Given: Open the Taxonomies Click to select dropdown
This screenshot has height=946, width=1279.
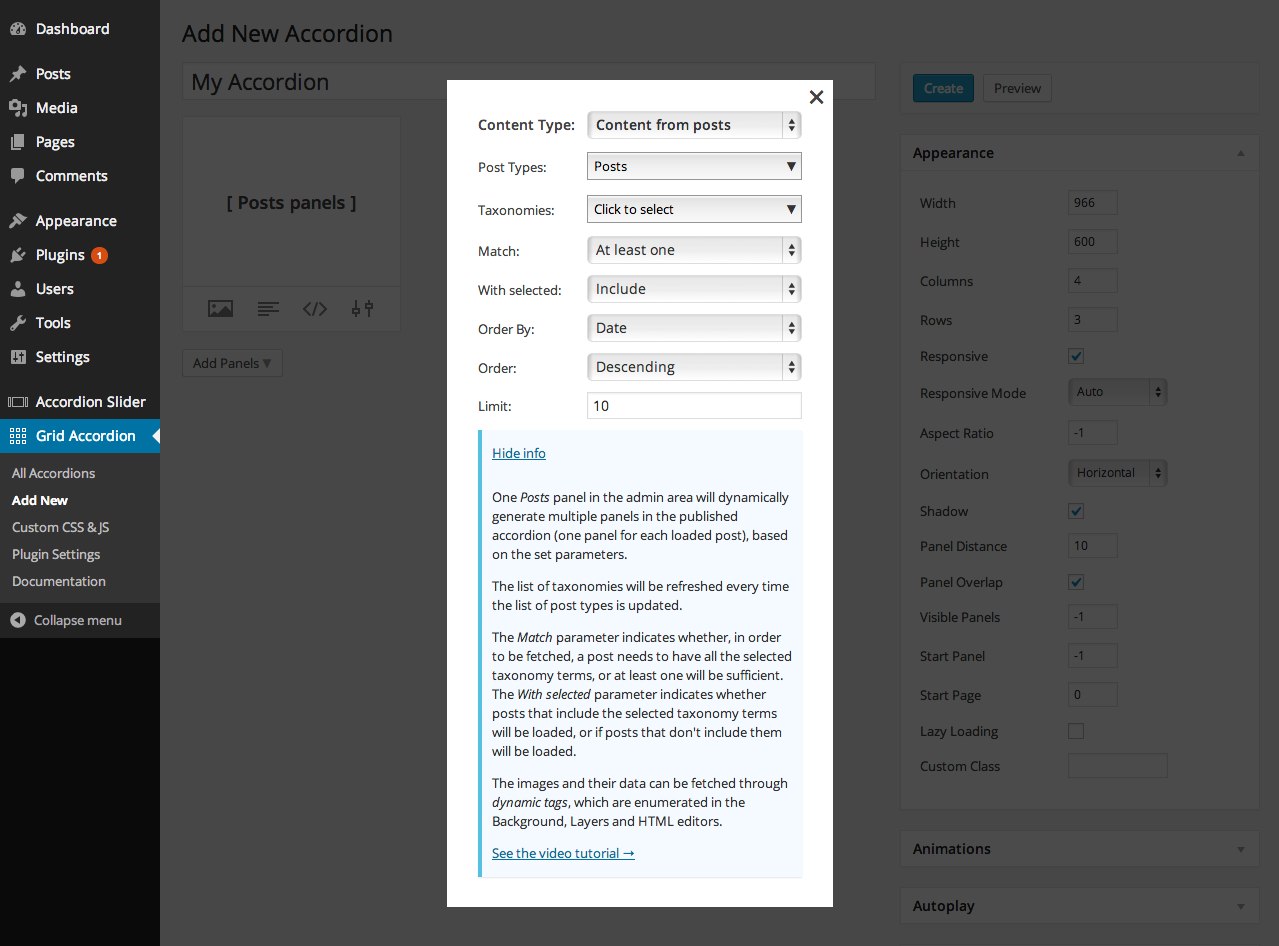Looking at the screenshot, I should coord(694,209).
